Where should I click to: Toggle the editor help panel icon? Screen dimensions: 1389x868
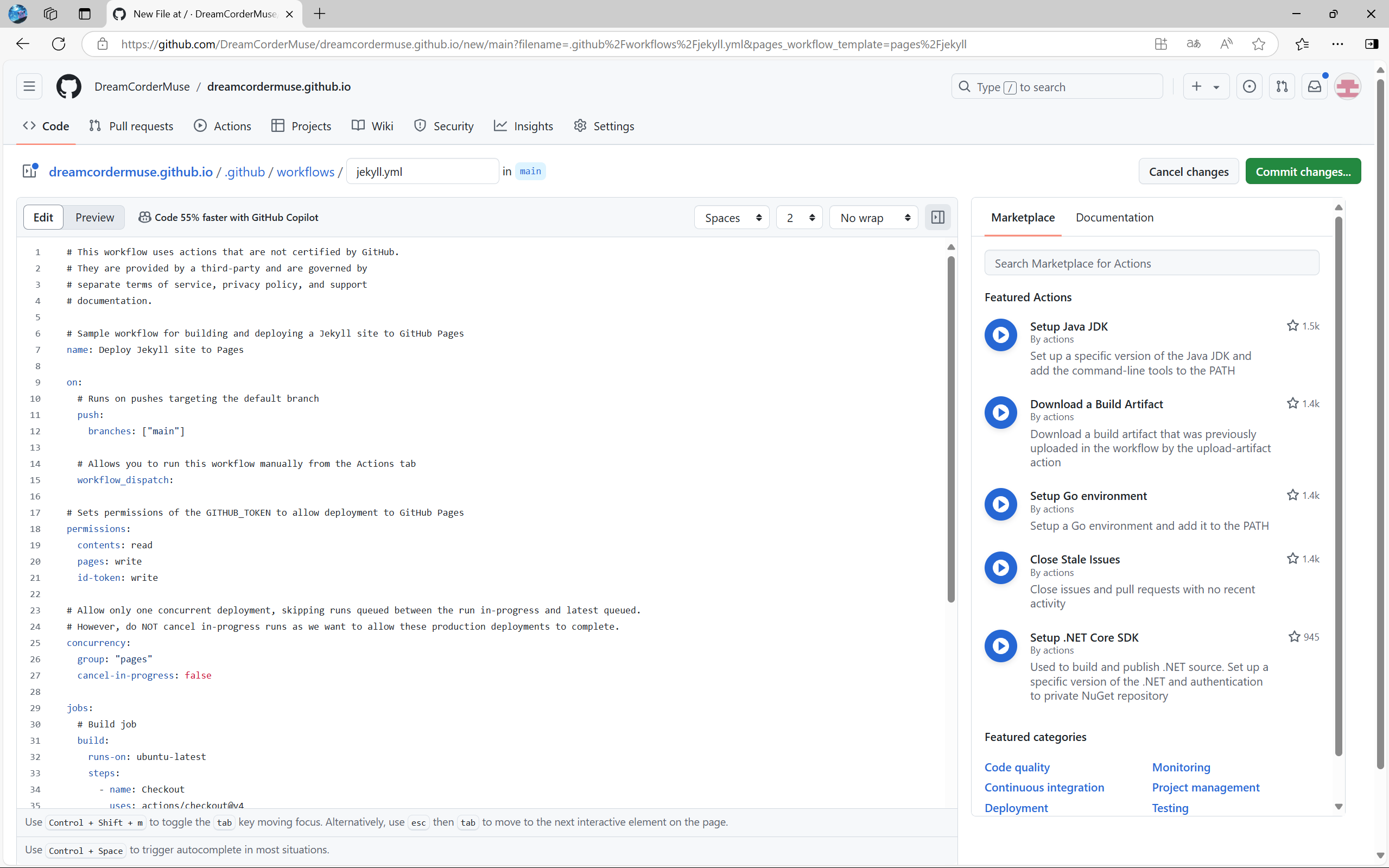point(938,218)
